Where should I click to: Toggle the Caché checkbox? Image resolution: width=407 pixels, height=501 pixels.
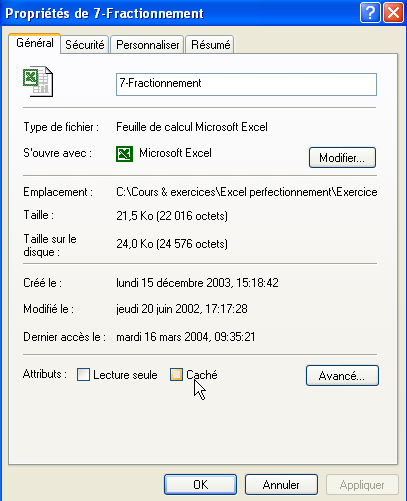tap(176, 375)
